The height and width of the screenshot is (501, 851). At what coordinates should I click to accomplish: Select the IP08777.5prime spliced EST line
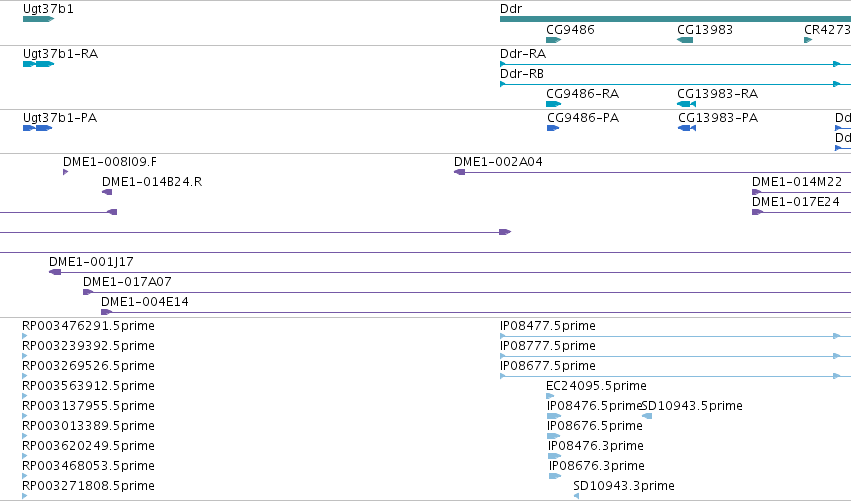675,356
